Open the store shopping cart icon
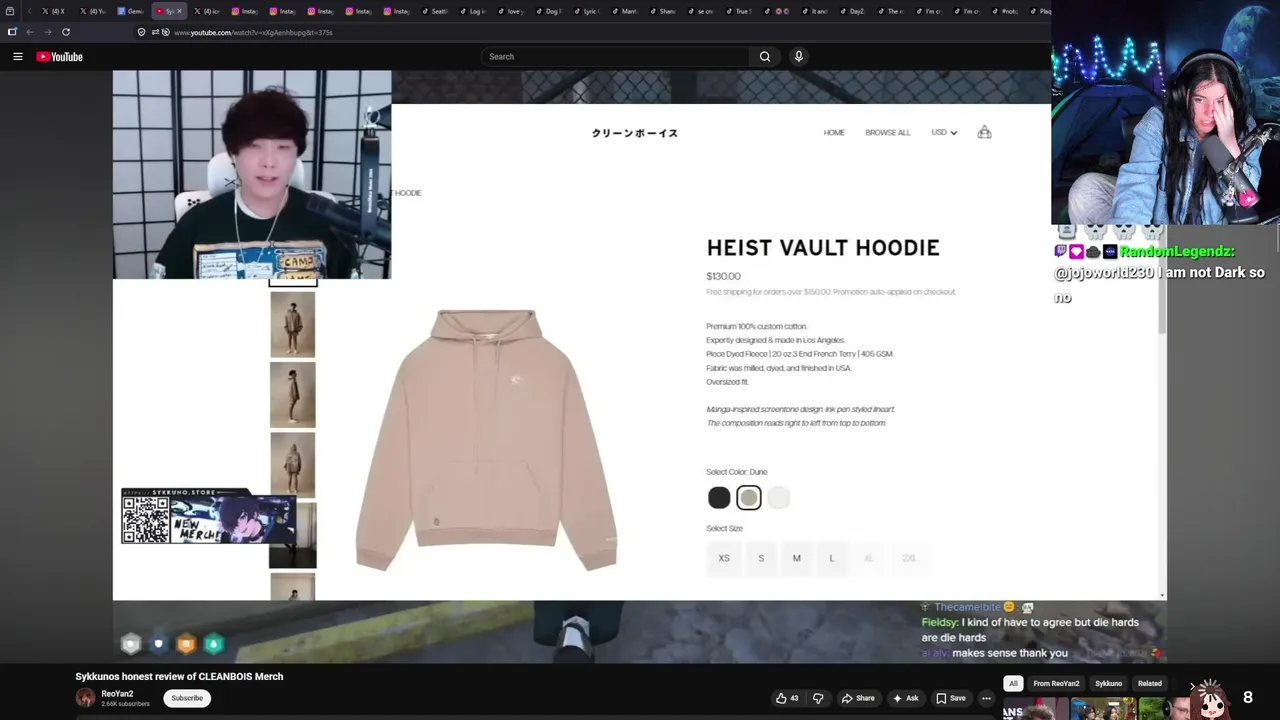The width and height of the screenshot is (1280, 720). (984, 132)
